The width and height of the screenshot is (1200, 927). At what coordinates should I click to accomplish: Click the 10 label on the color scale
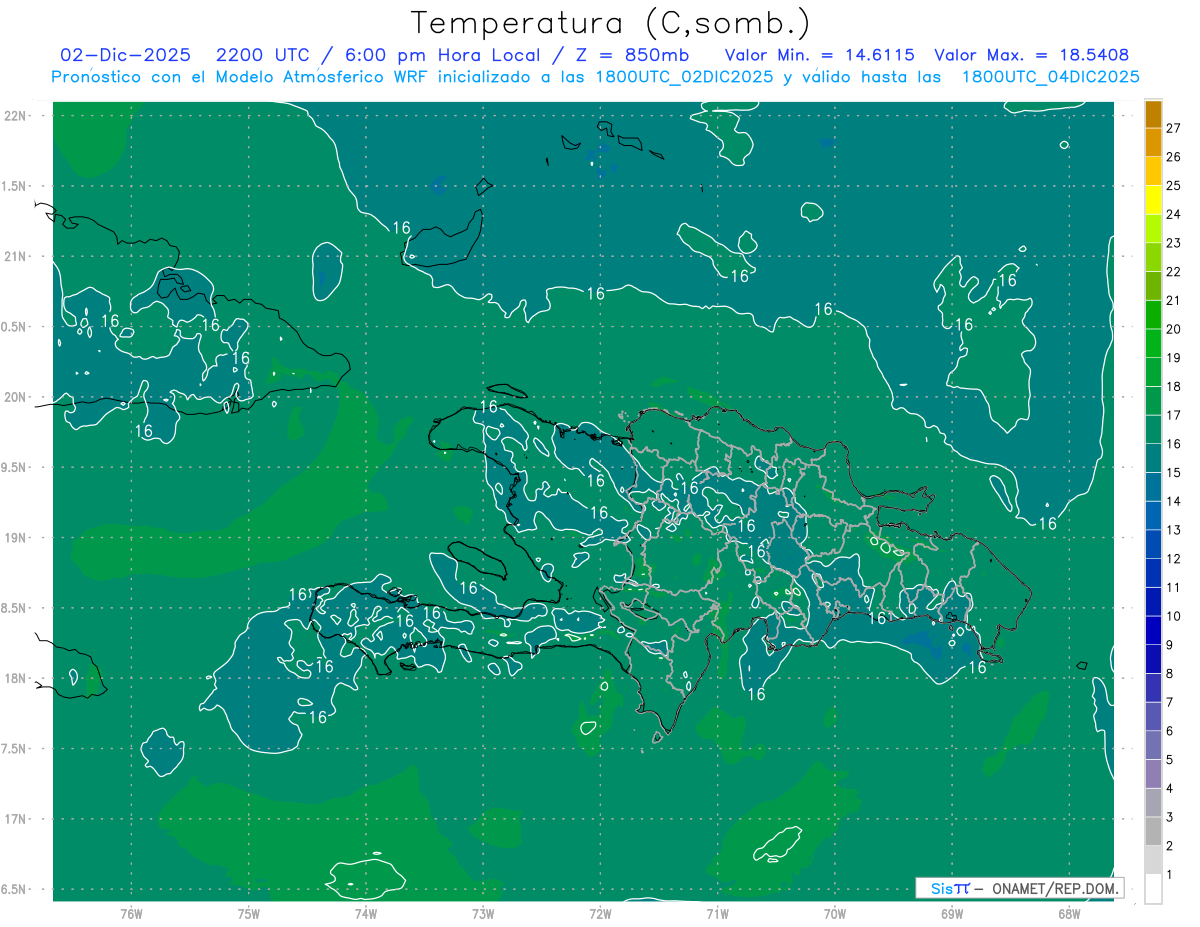(x=1173, y=616)
